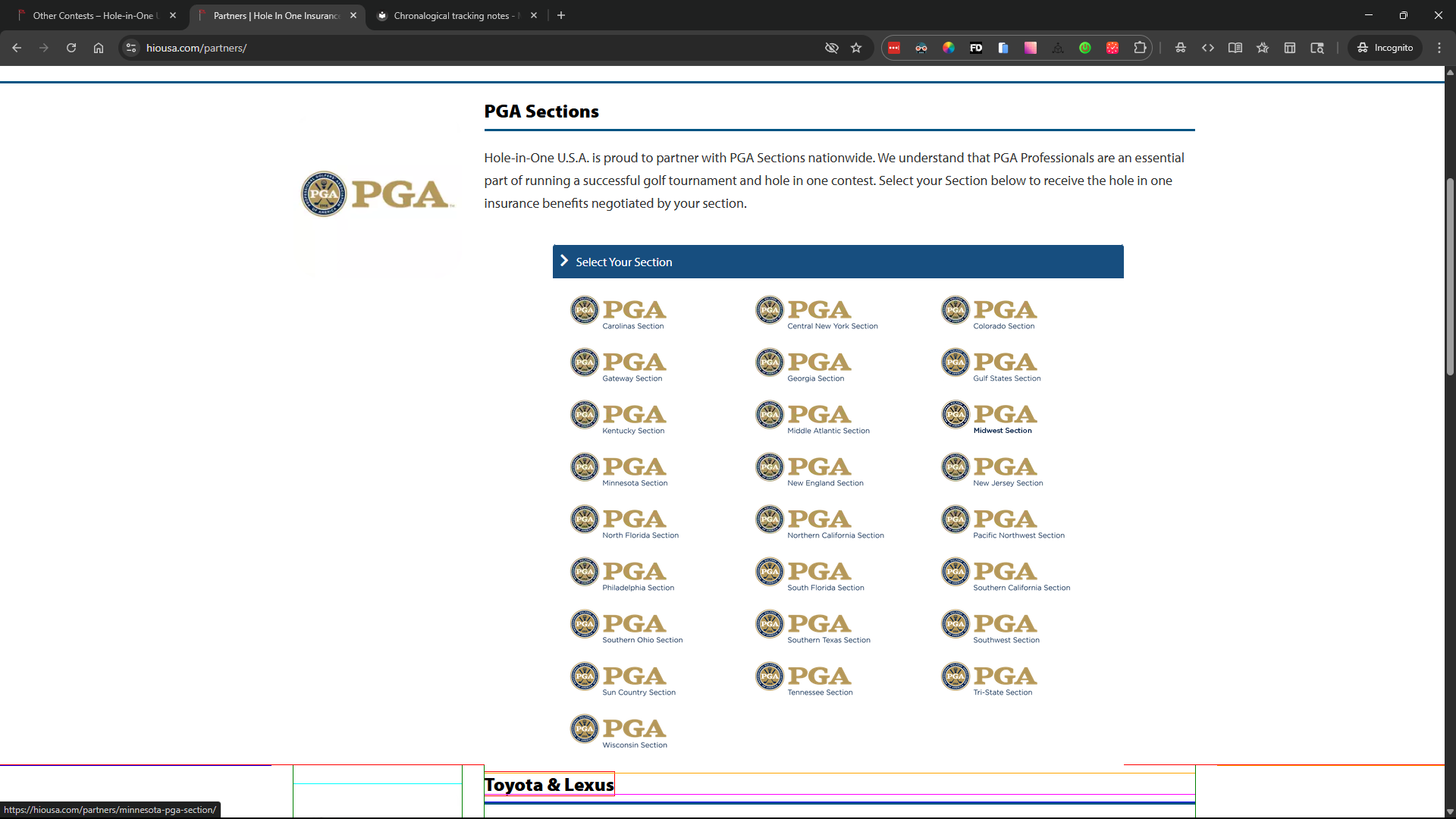Go forward with the forward arrow
This screenshot has height=819, width=1456.
point(44,48)
